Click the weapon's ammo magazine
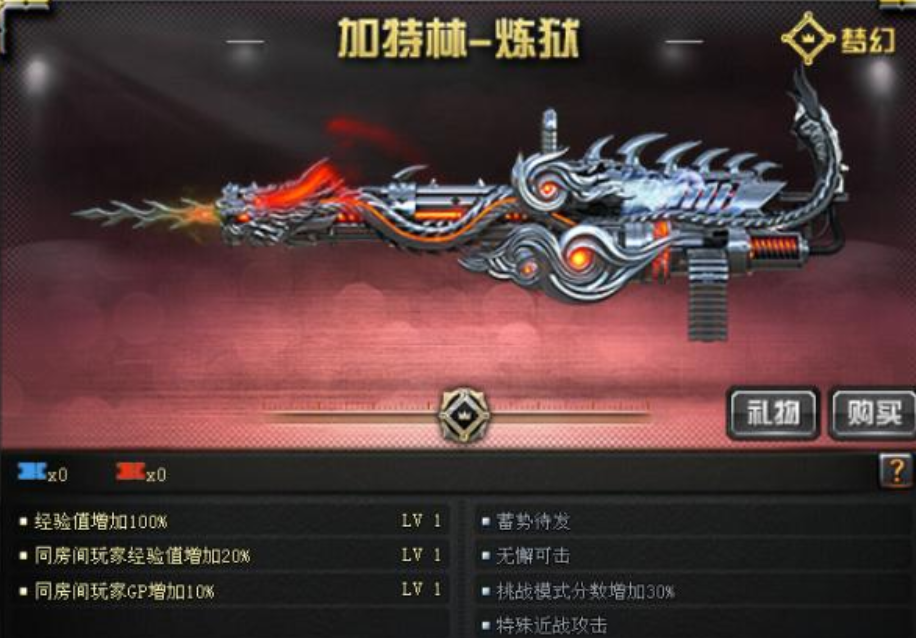 click(707, 297)
